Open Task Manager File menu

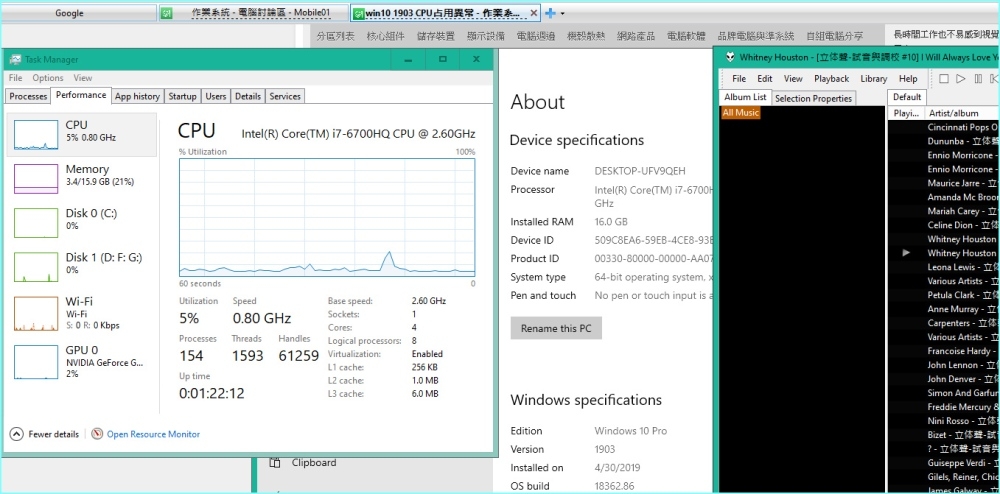(x=15, y=78)
